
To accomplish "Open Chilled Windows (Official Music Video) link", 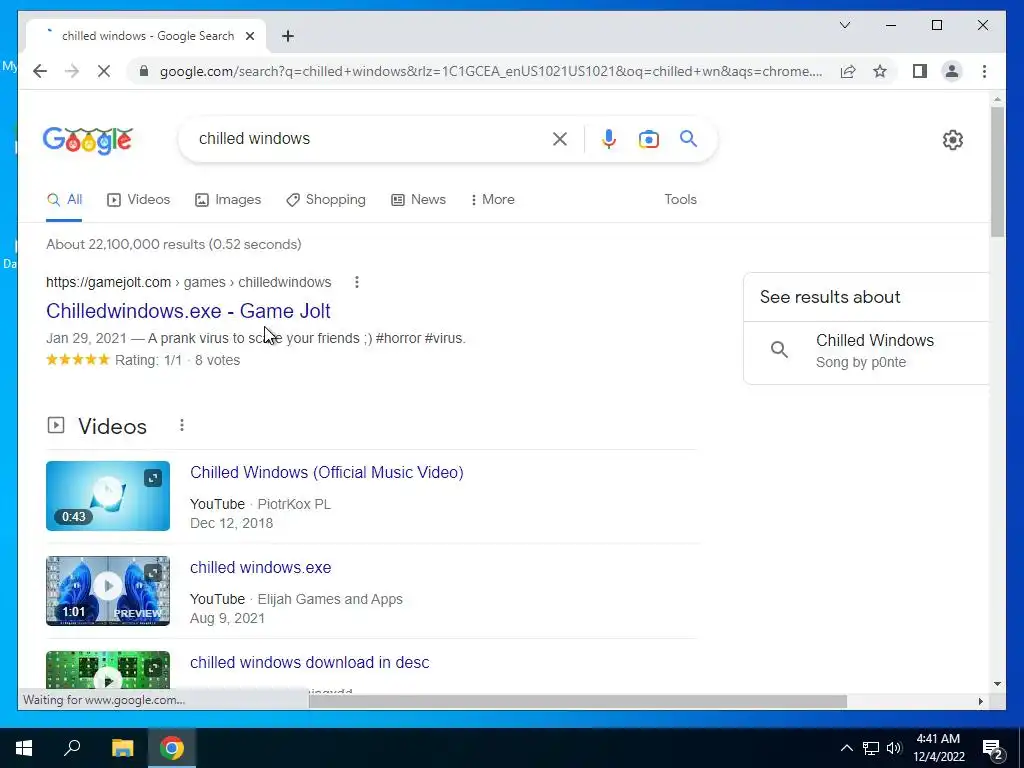I will (x=327, y=472).
